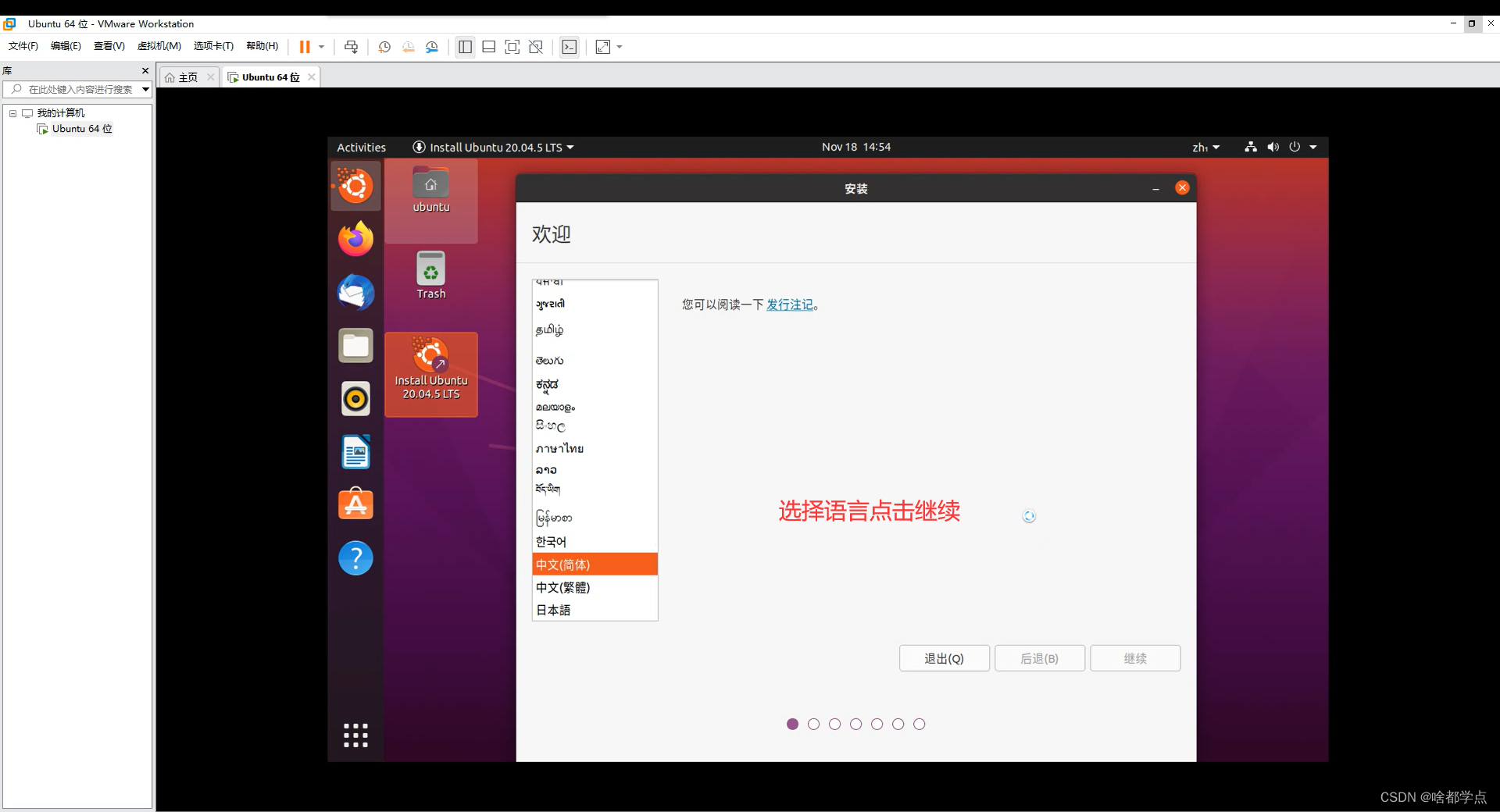Open the 虚拟机(M) menu
1500x812 pixels.
click(x=159, y=46)
